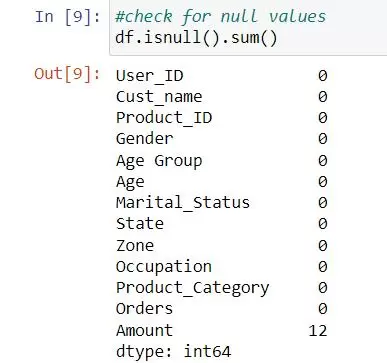This screenshot has width=387, height=363.
Task: Click the null count value 12
Action: [318, 331]
